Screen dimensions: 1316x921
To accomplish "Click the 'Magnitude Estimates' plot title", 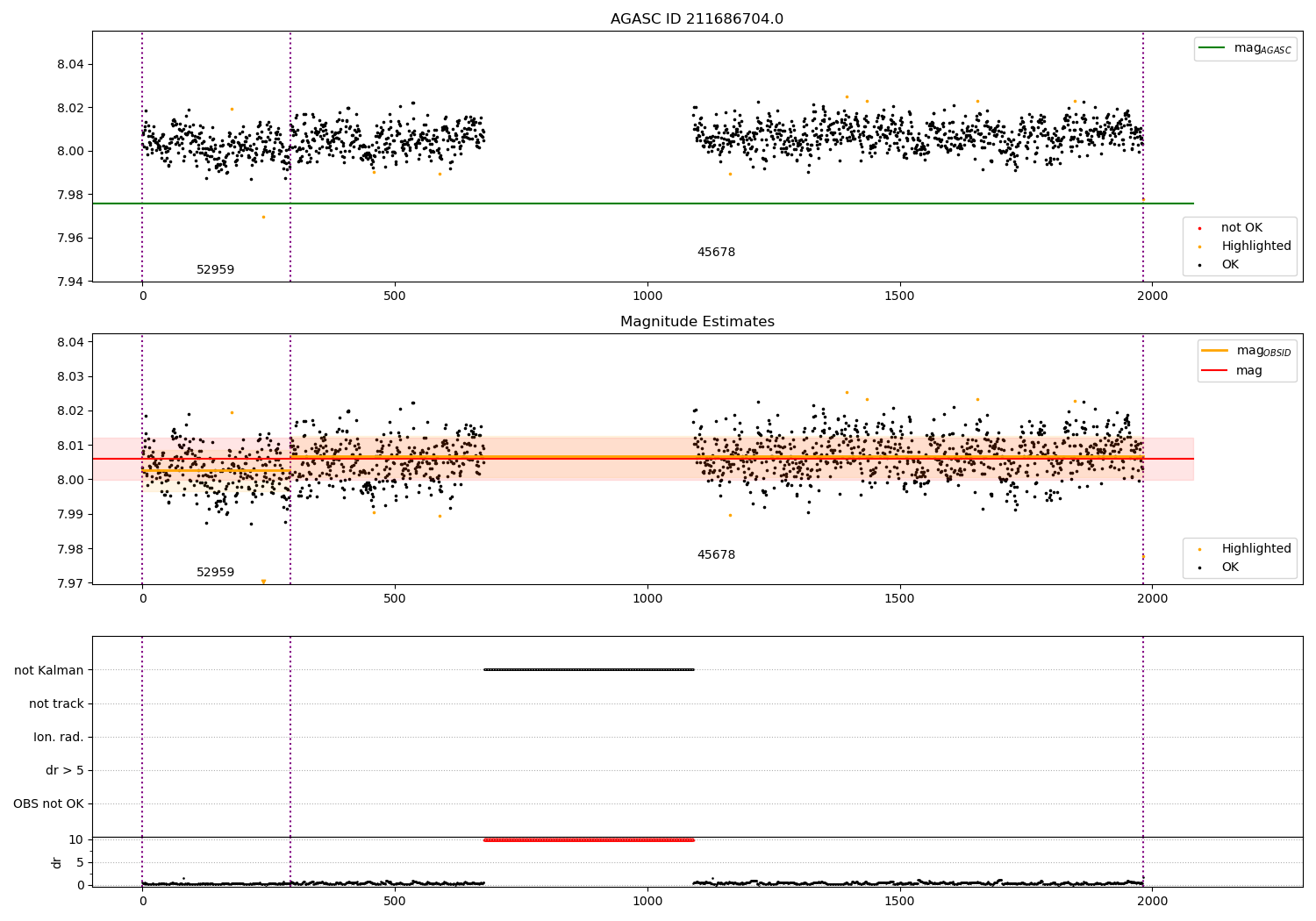I will (697, 322).
